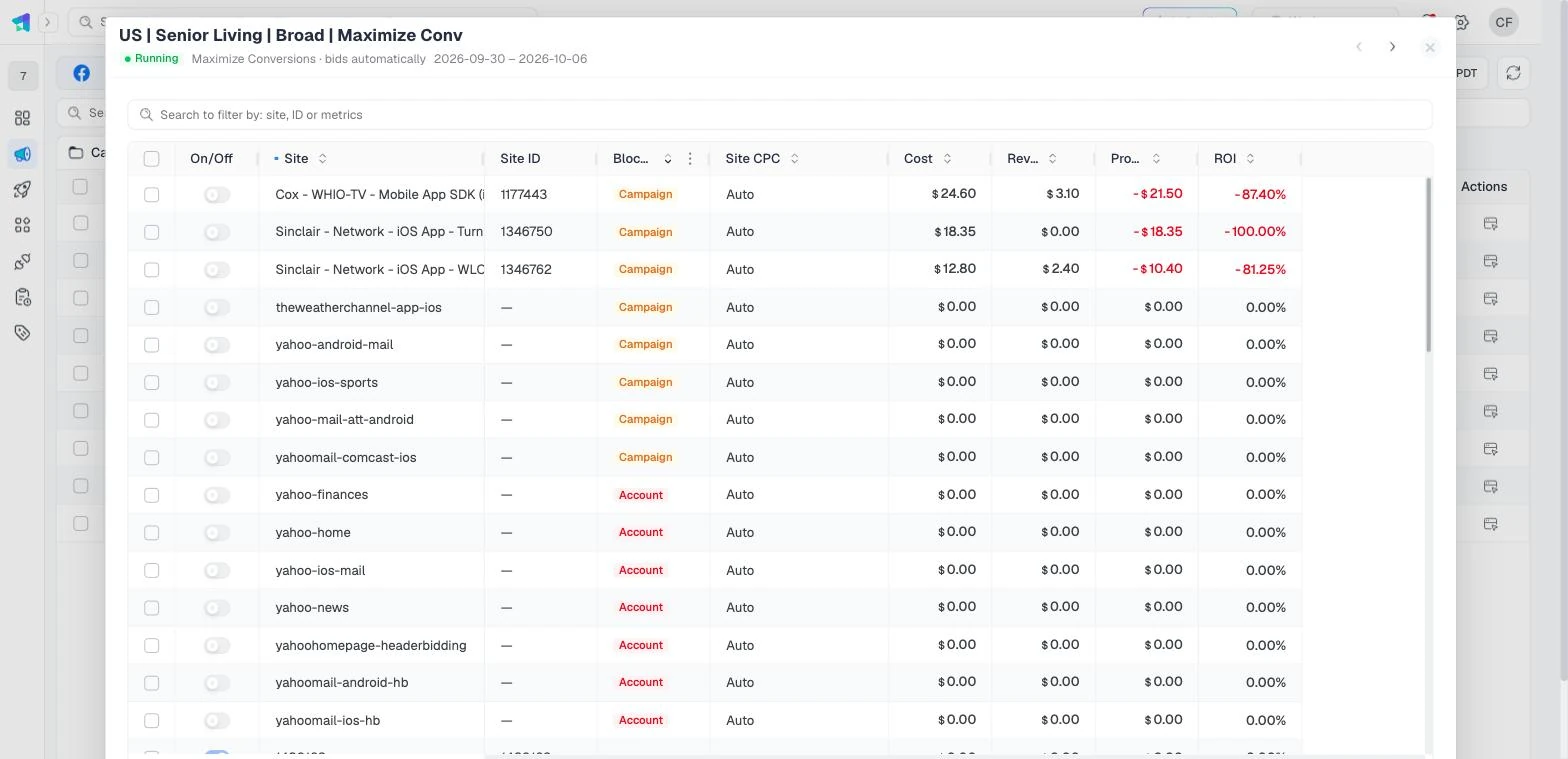Click the price tag icon in sidebar
Viewport: 1568px width, 759px height.
[x=22, y=333]
